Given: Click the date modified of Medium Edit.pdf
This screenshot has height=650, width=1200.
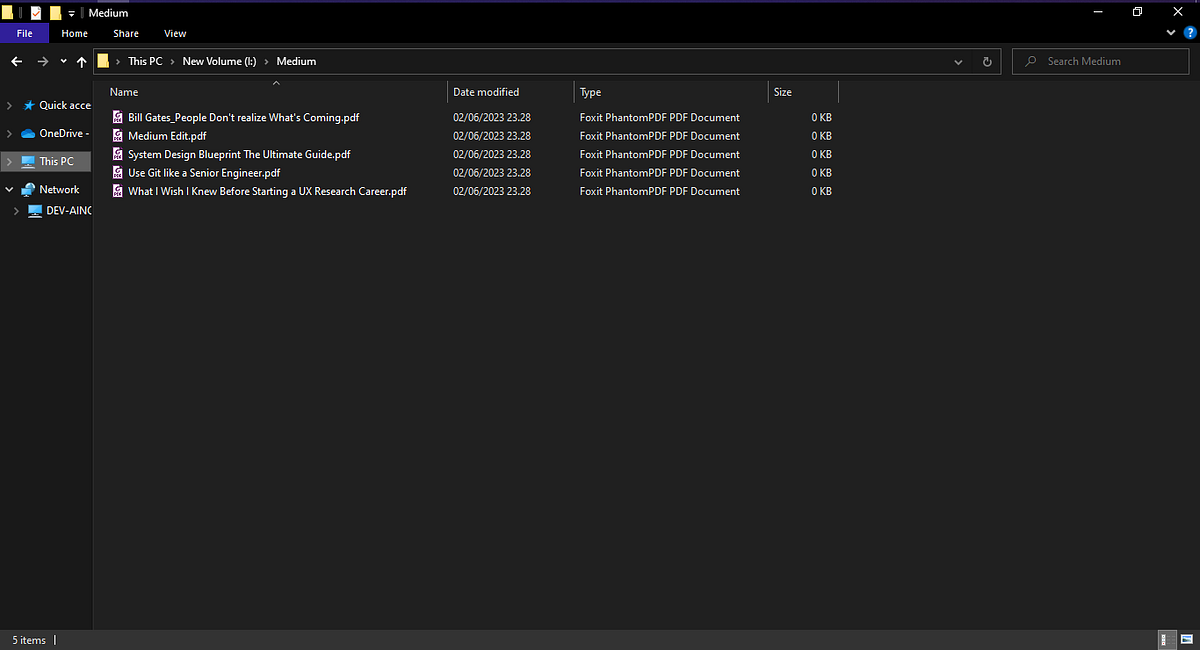Looking at the screenshot, I should (492, 136).
